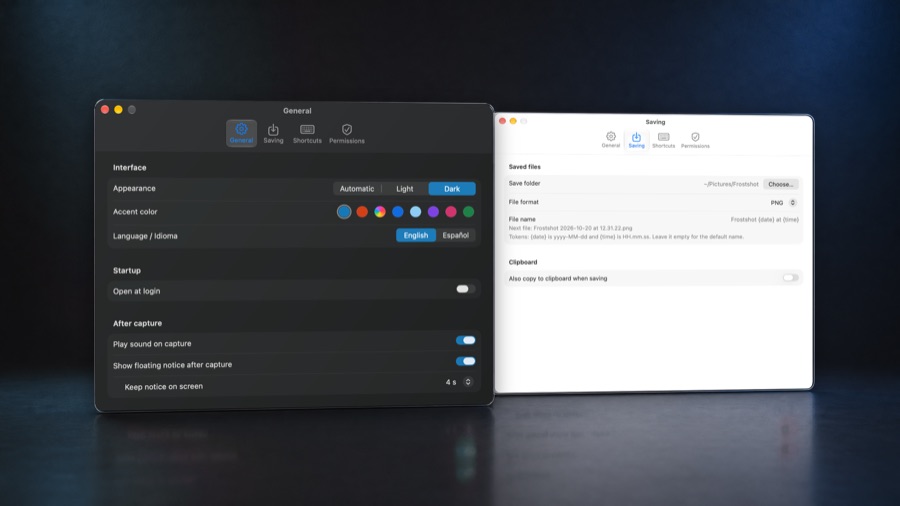
Task: Open Shortcuts in light Saving window
Action: point(664,139)
